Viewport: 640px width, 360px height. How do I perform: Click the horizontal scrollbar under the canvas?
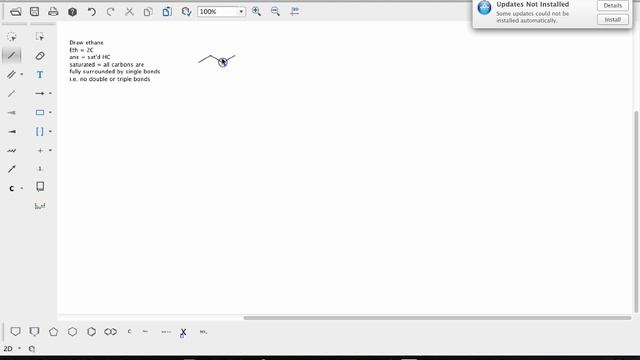437,318
